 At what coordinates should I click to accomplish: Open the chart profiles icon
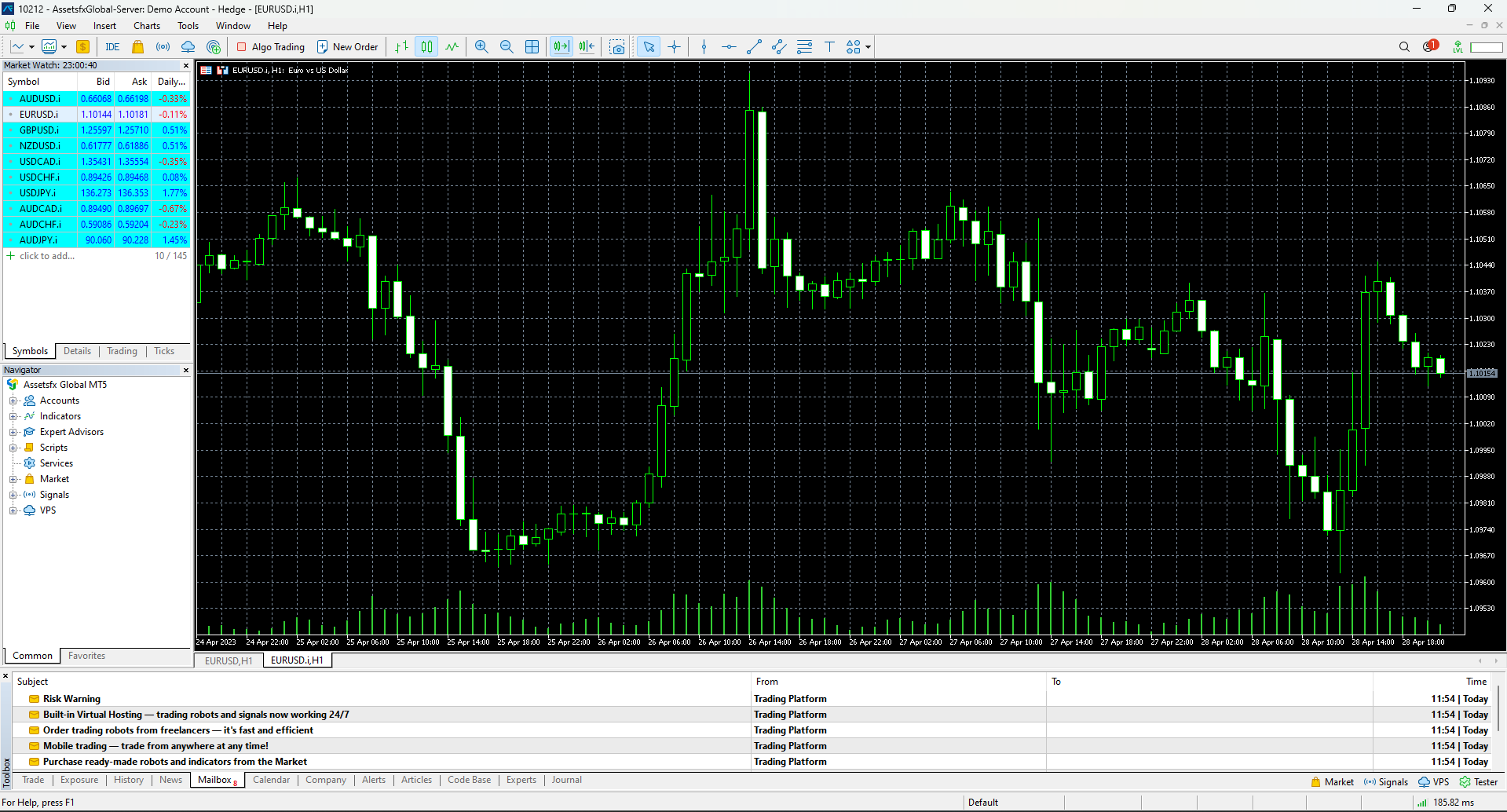tap(49, 47)
